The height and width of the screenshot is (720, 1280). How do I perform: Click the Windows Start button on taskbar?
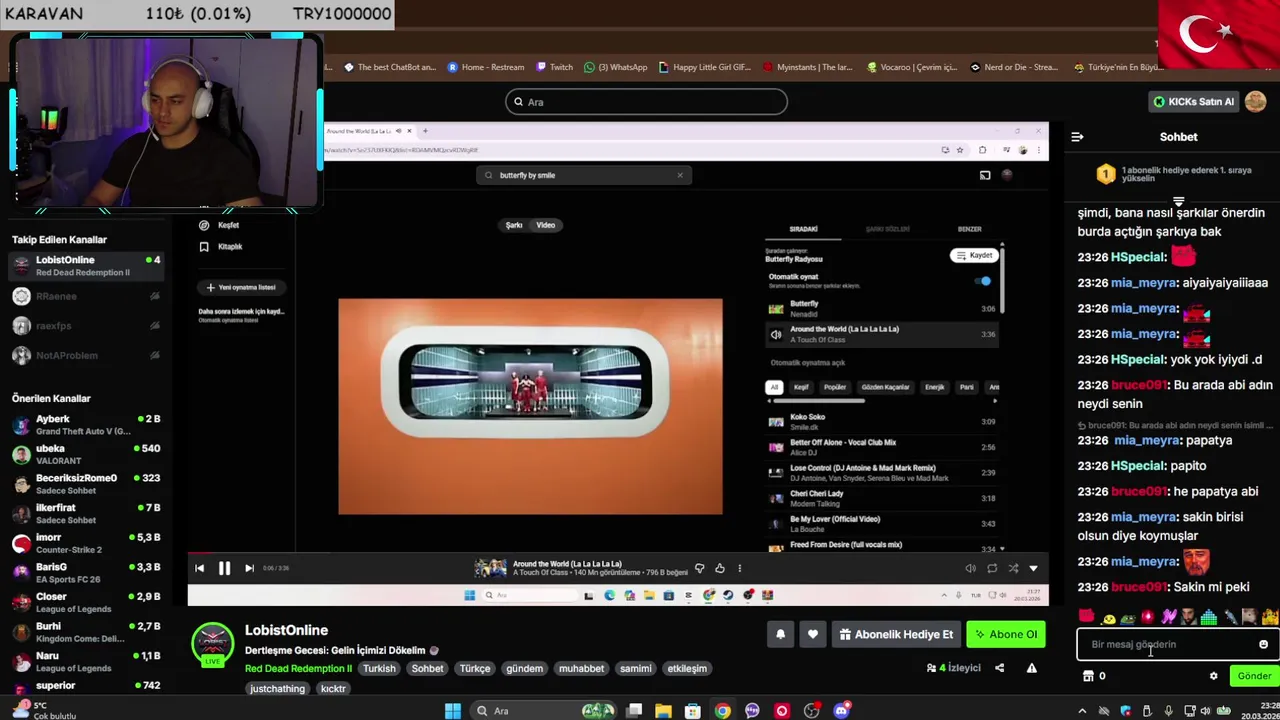453,711
